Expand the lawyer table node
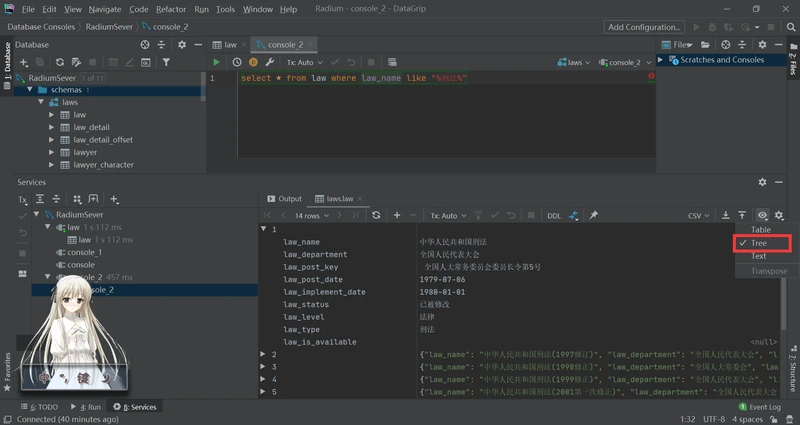Viewport: 800px width, 425px height. click(x=51, y=152)
